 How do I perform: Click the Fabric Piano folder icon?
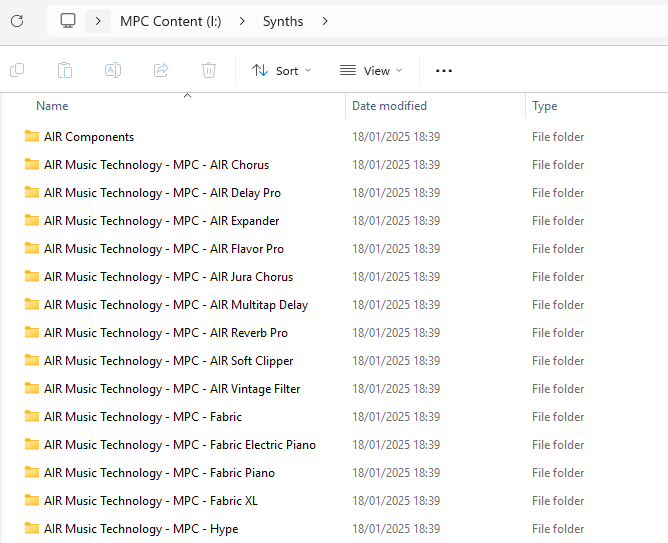pos(32,472)
